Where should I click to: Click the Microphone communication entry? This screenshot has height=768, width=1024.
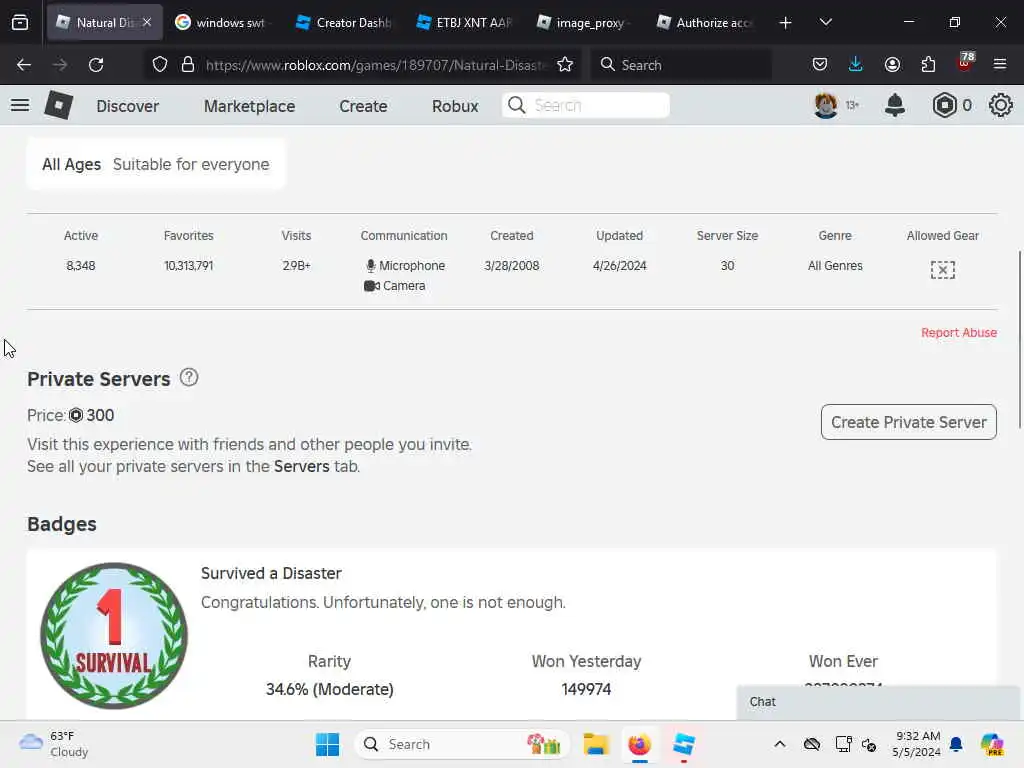point(405,266)
